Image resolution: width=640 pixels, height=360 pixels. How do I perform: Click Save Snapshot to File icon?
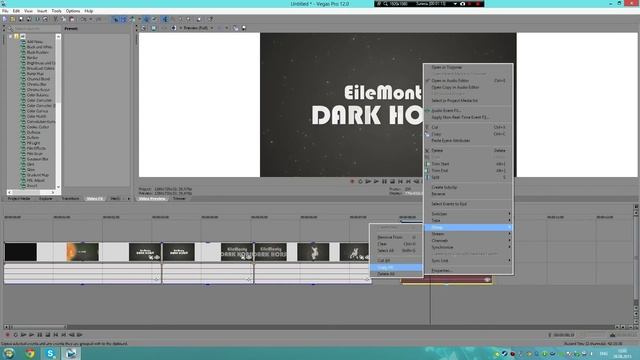(244, 28)
